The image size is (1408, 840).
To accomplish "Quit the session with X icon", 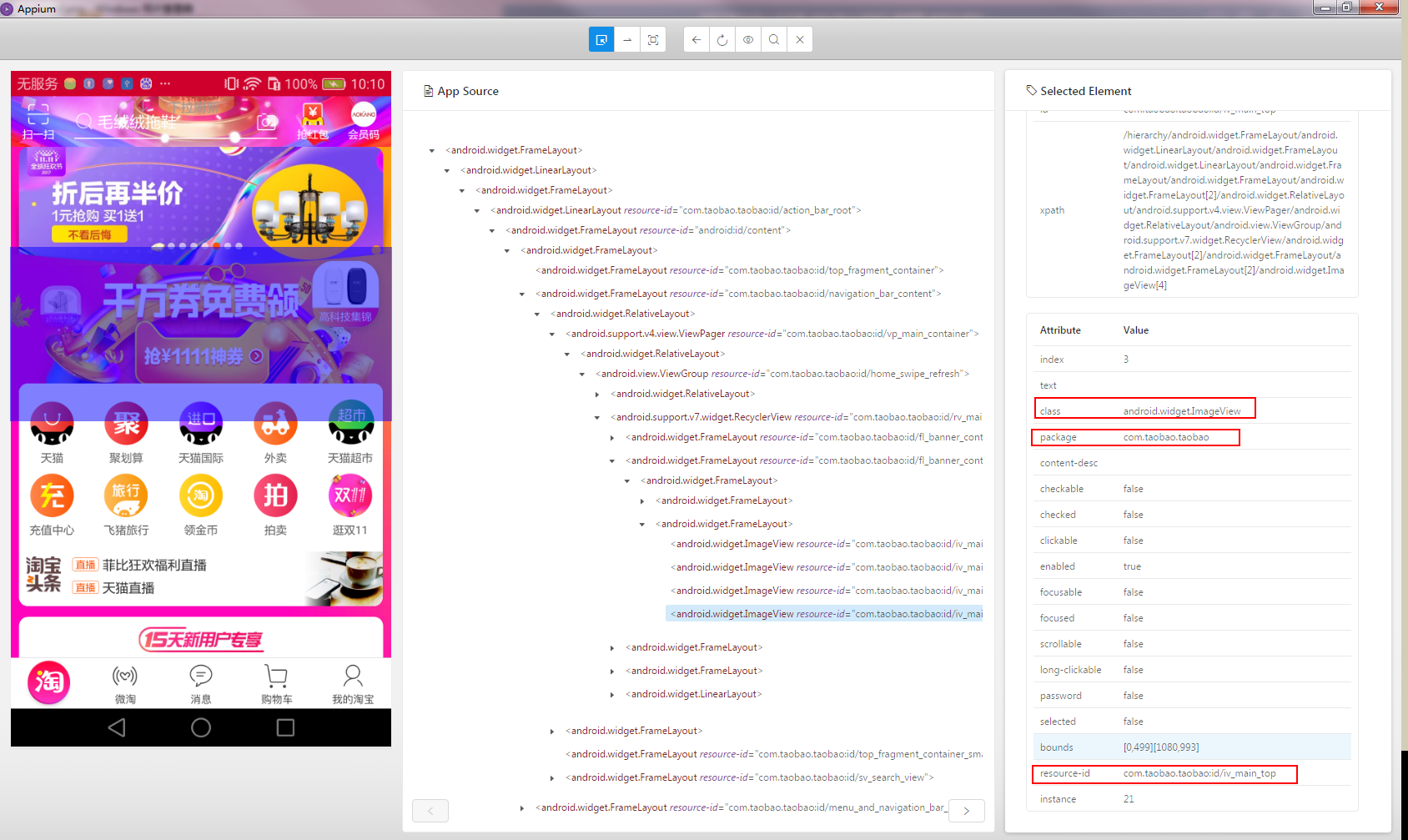I will tap(800, 39).
